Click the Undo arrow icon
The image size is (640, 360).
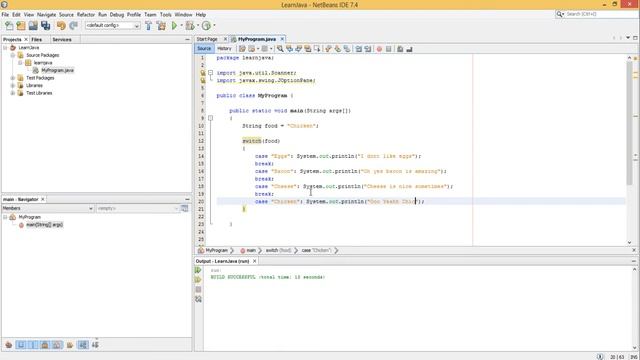61,26
